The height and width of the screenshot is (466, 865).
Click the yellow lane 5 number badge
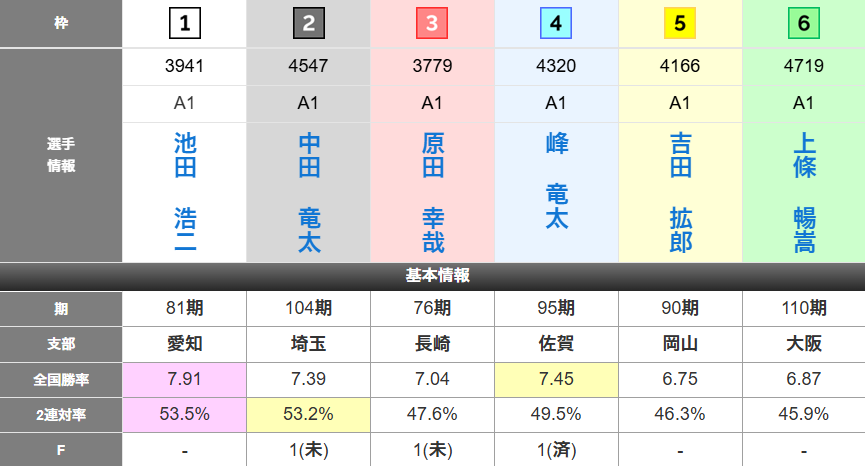(x=680, y=23)
